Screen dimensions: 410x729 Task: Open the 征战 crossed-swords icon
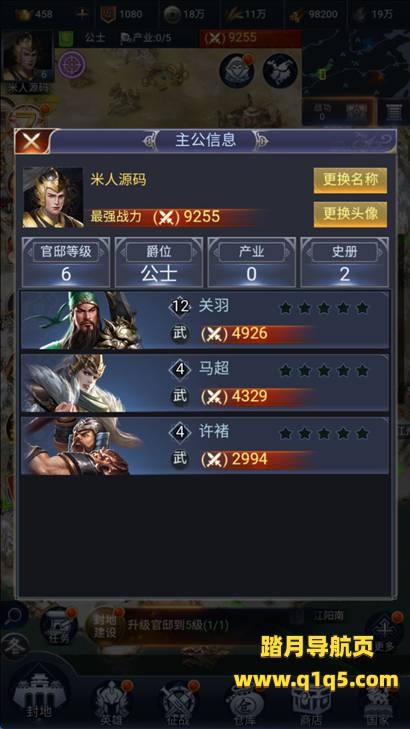click(179, 702)
